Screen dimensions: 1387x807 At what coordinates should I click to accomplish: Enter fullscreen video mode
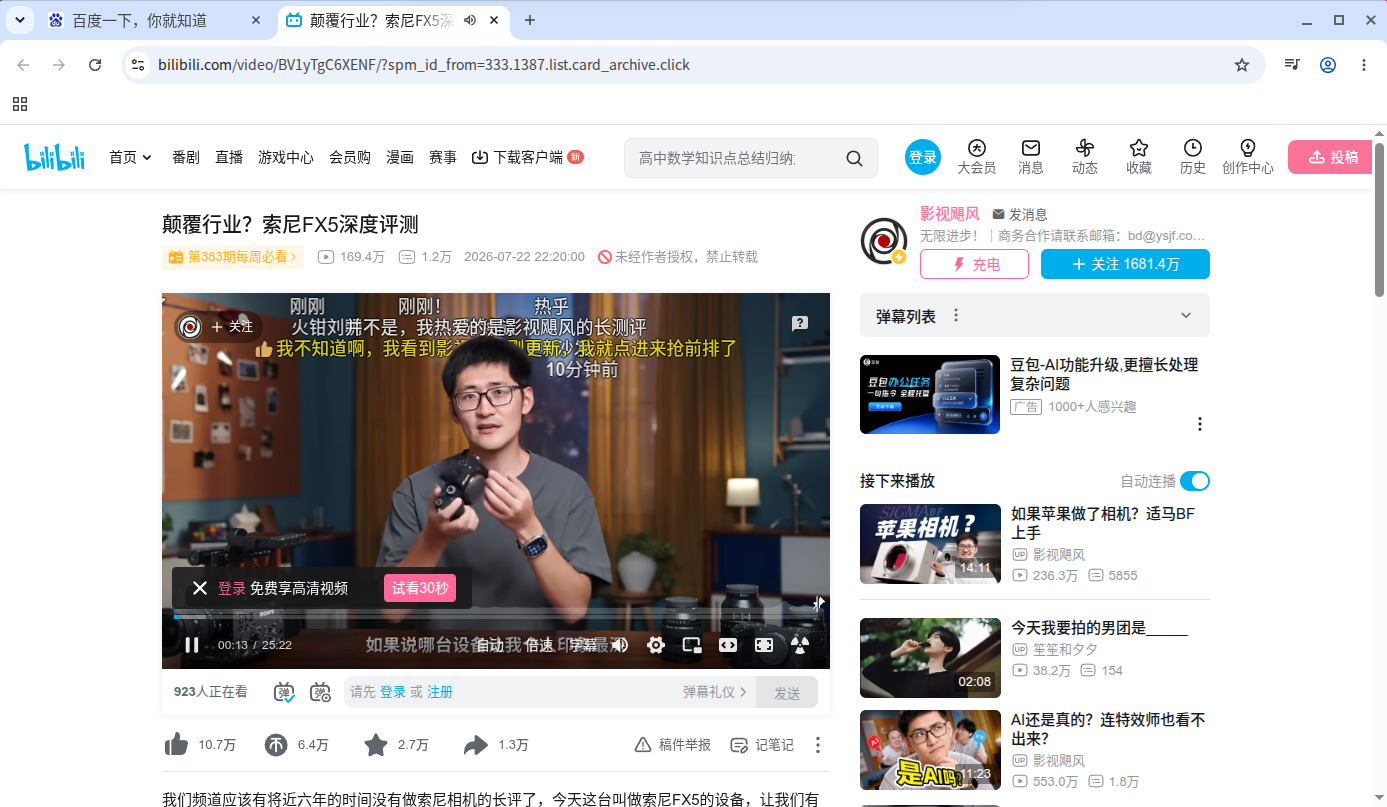pyautogui.click(x=764, y=645)
